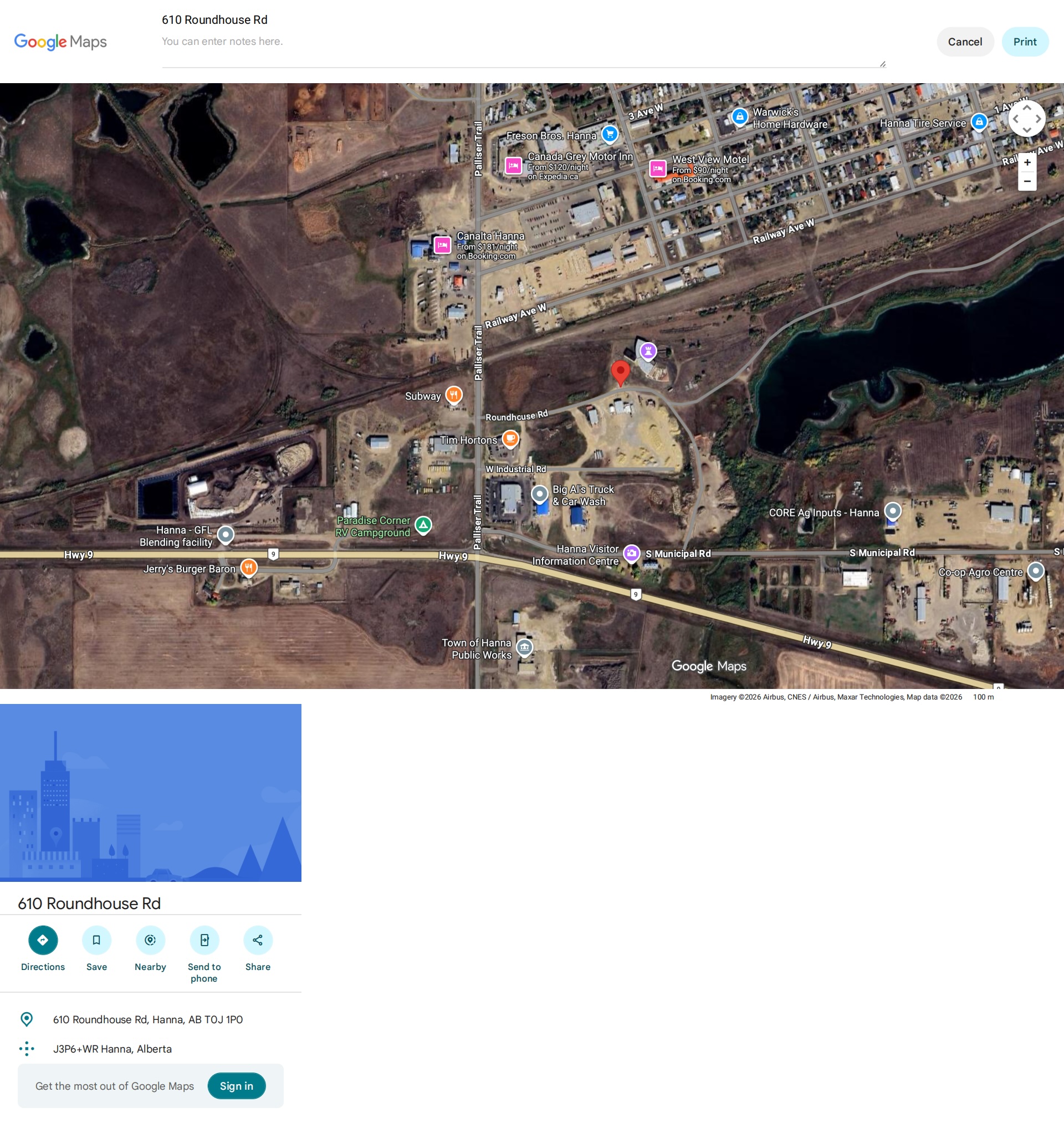
Task: Click the address 610 Roundhouse Rd, Hanna, AB
Action: click(x=148, y=1019)
